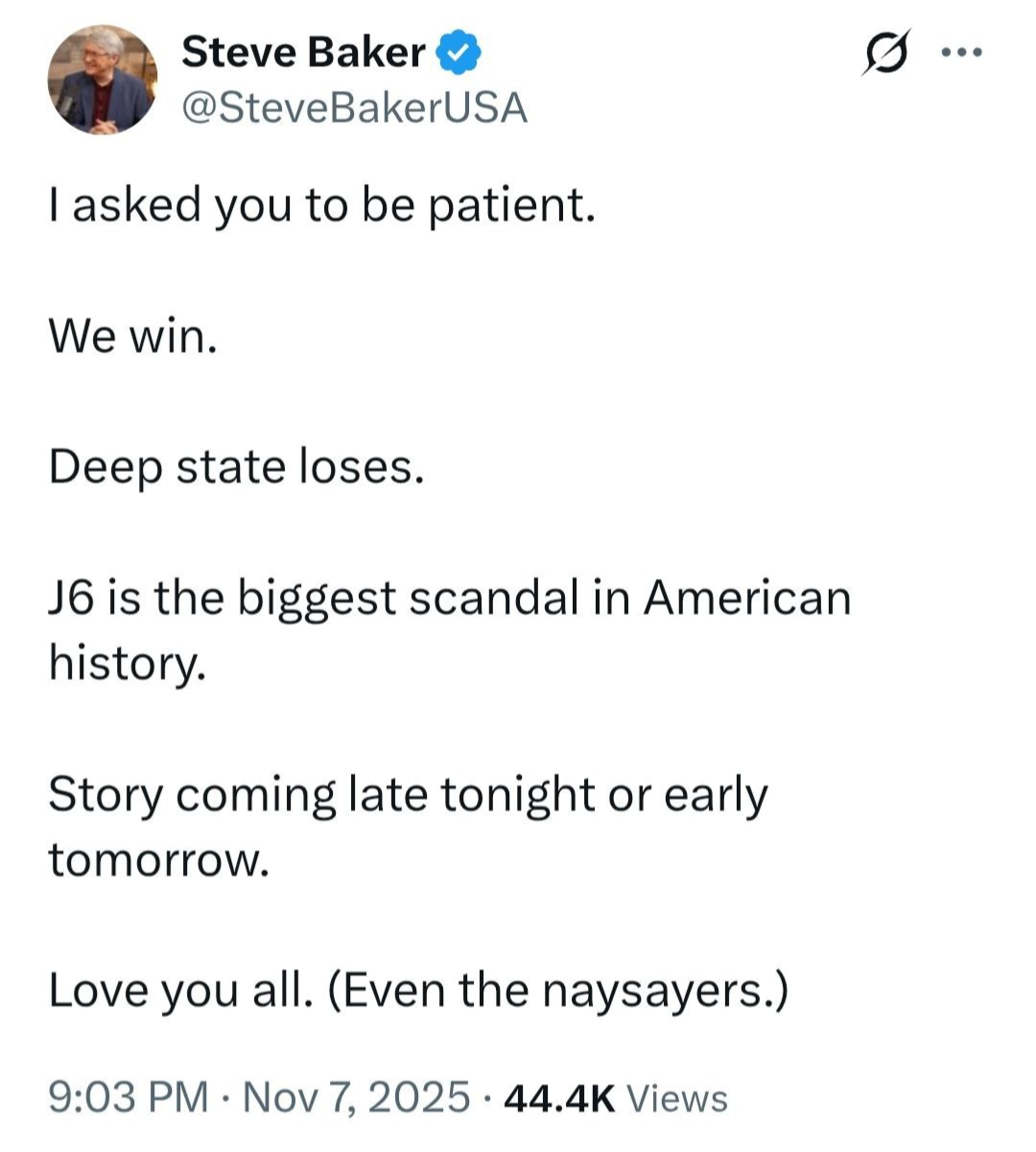This screenshot has height=1152, width=1036.
Task: Click the "We win." text
Action: point(133,336)
